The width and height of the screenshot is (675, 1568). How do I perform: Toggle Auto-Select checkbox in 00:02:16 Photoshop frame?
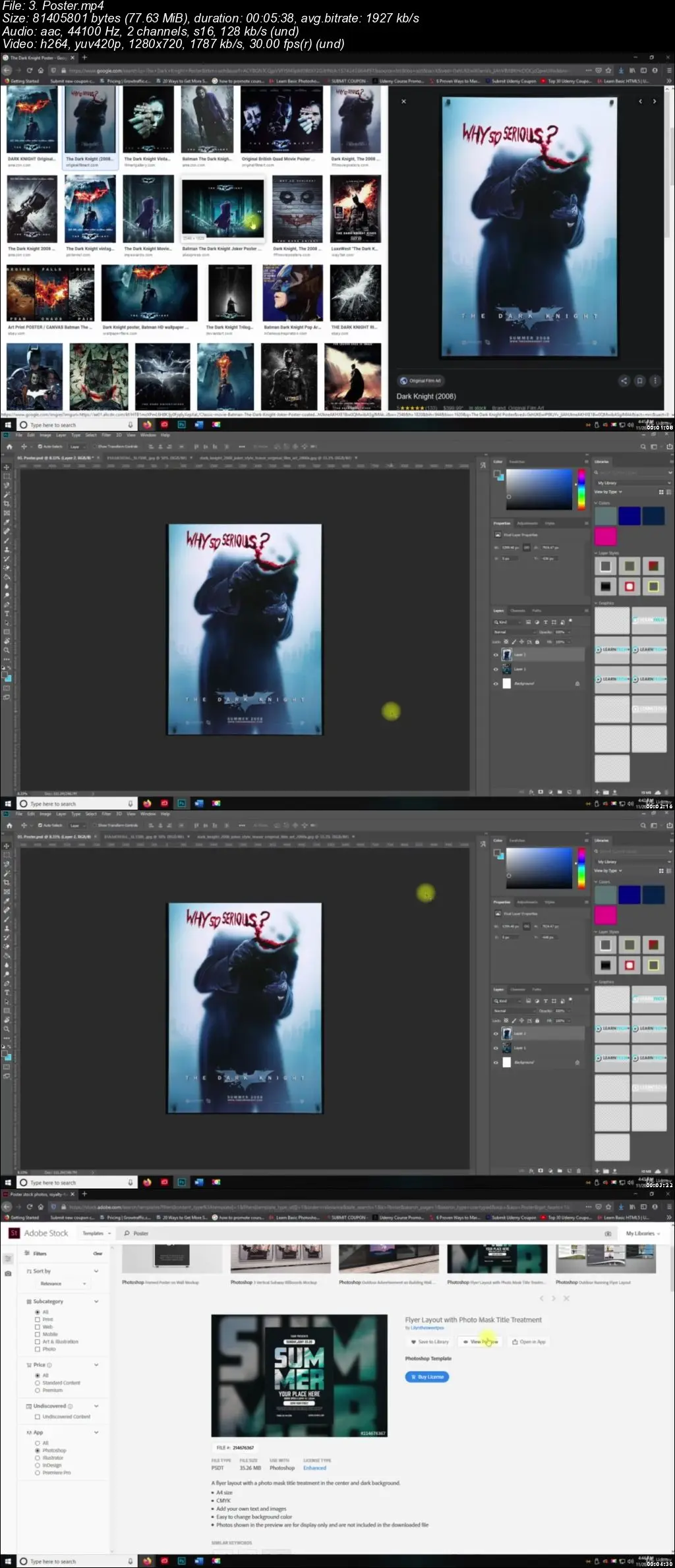[41, 447]
